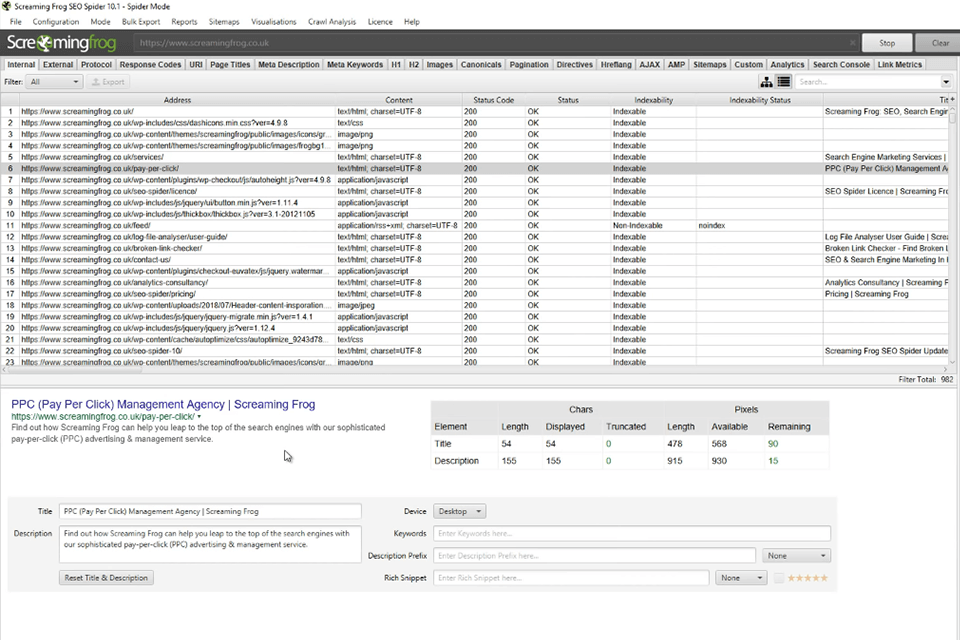This screenshot has width=960, height=640.
Task: Select the /broken-link-checker/ URL row
Action: [x=474, y=248]
